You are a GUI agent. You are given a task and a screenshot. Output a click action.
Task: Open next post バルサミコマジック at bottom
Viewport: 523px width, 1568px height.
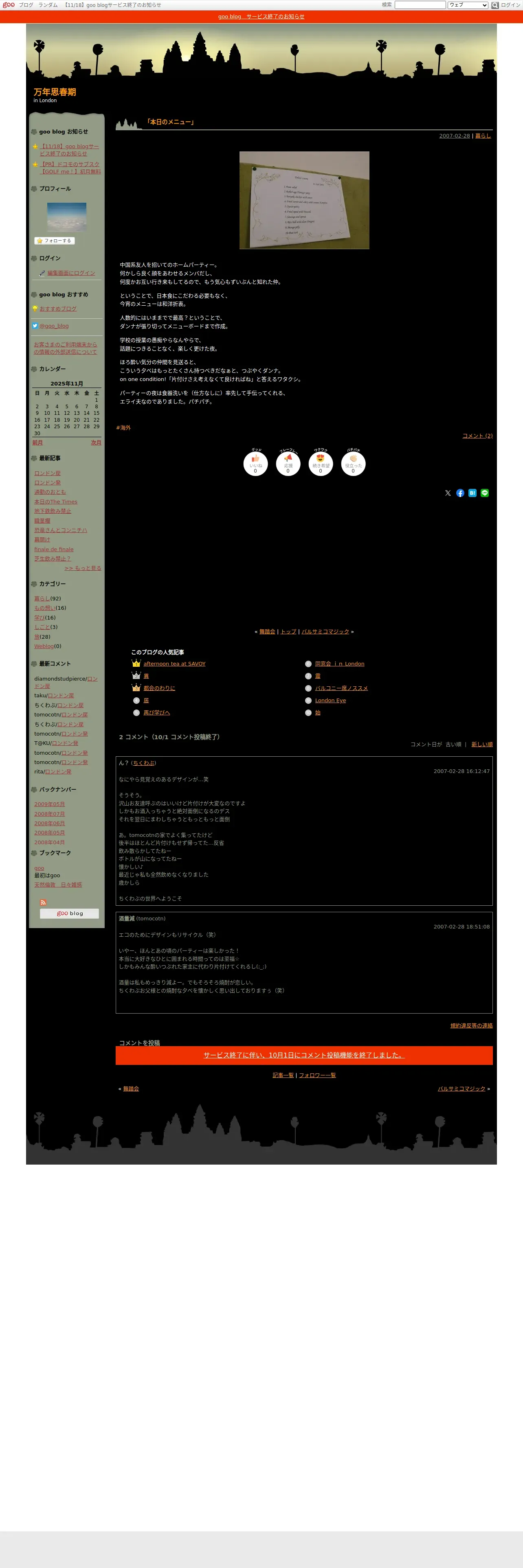point(461,1089)
